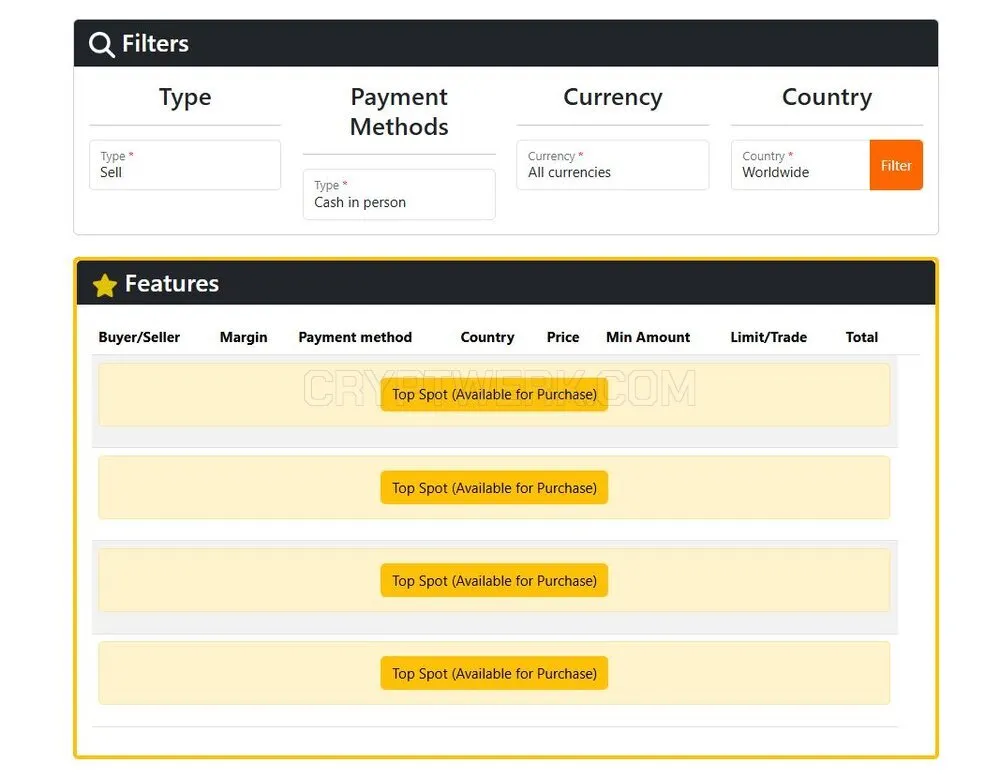Image resolution: width=1000 pixels, height=777 pixels.
Task: Open the Payment Methods dropdown showing Cash in person
Action: (x=399, y=194)
